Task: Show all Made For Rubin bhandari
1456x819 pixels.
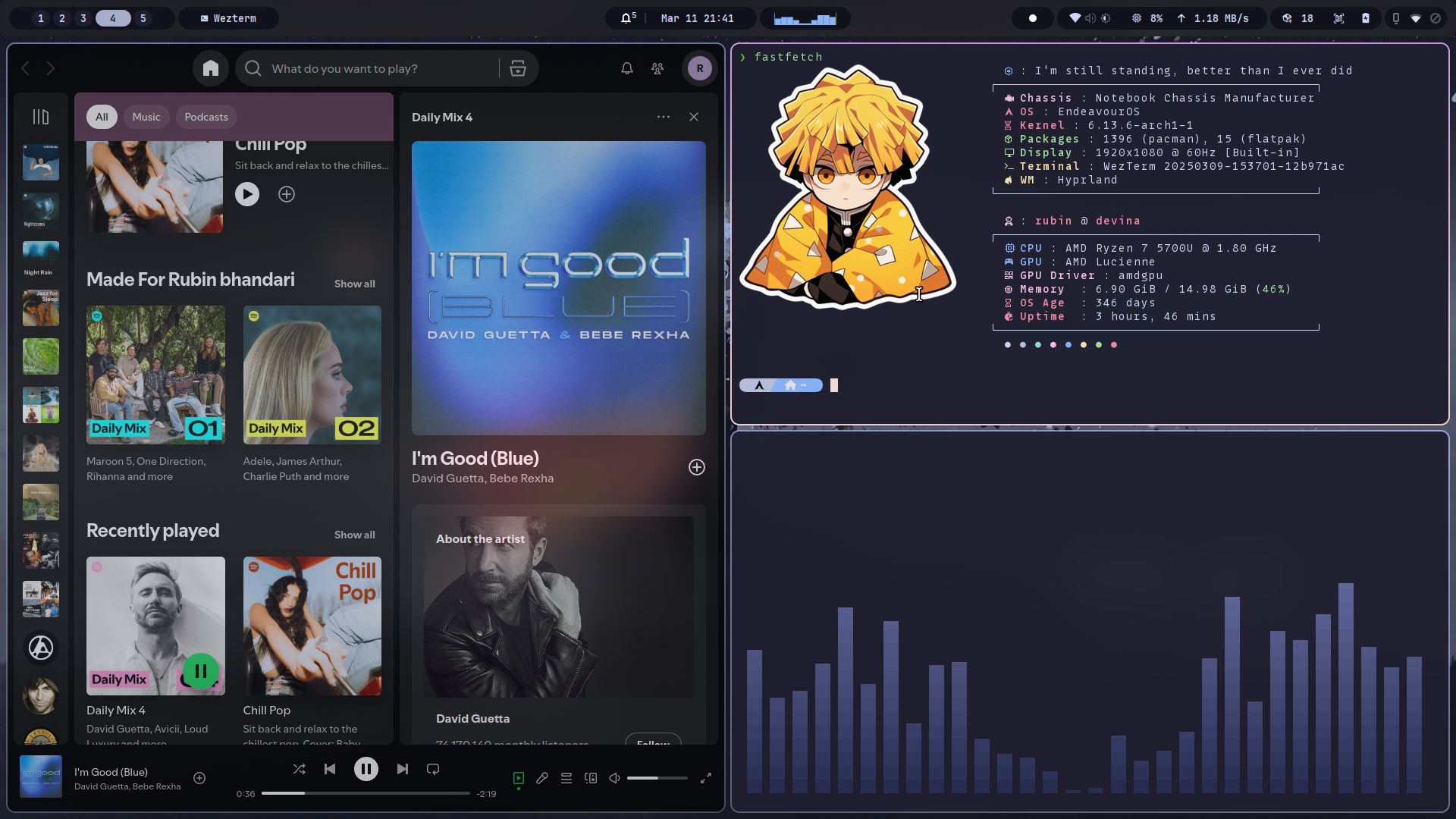Action: tap(355, 284)
